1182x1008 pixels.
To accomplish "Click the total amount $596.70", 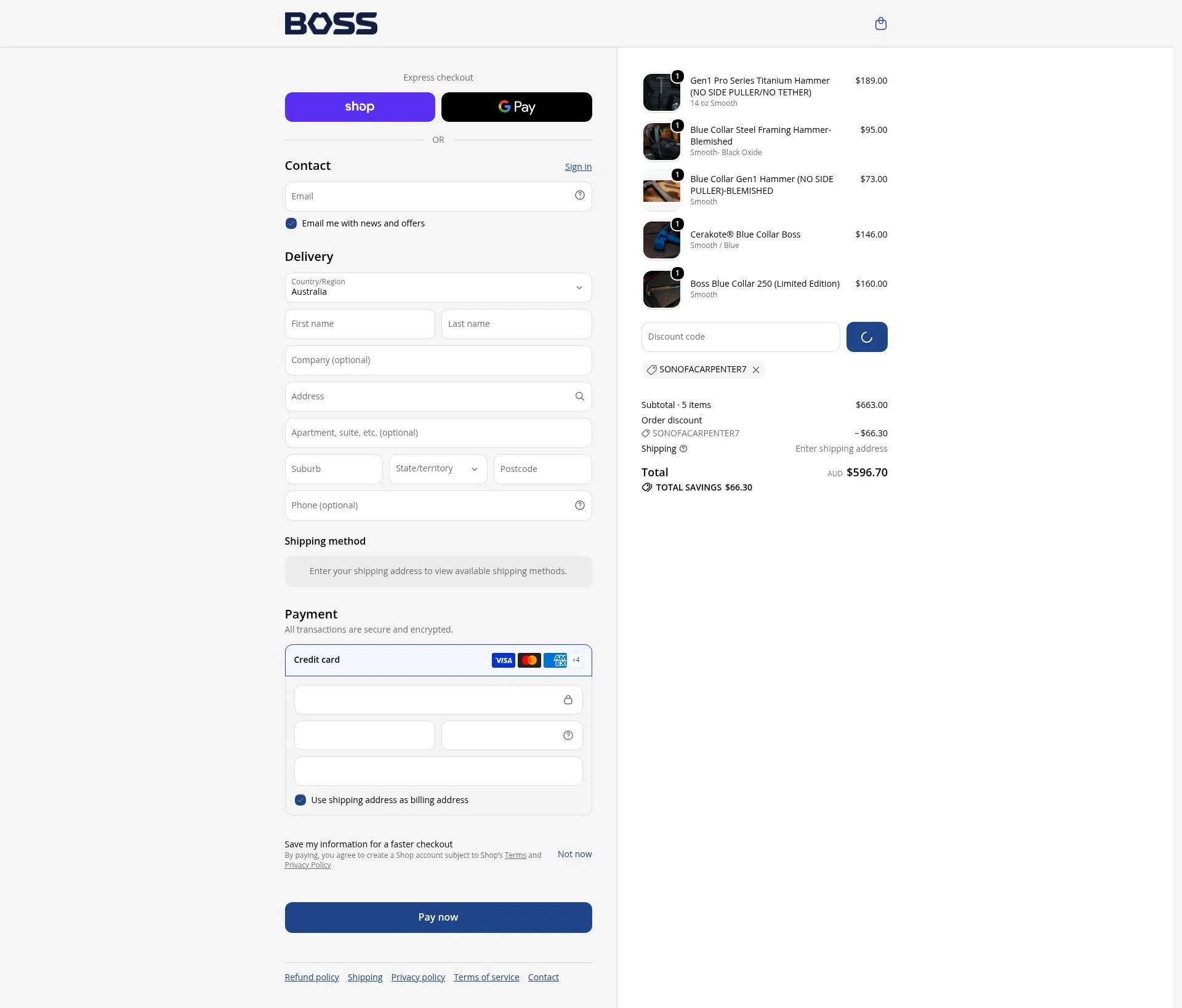I will coord(867,473).
